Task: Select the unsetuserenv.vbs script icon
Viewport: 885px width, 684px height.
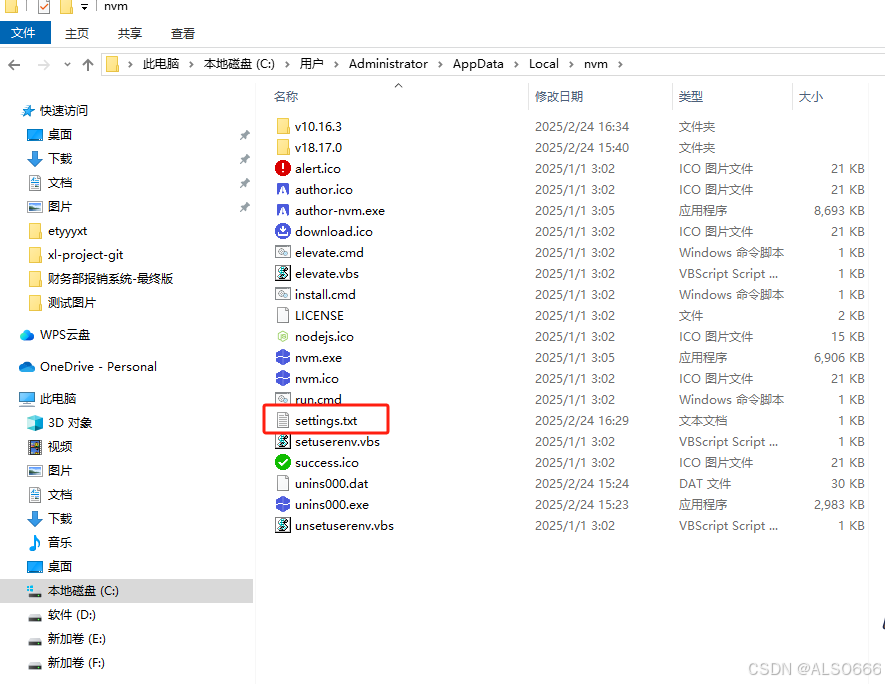Action: 283,525
